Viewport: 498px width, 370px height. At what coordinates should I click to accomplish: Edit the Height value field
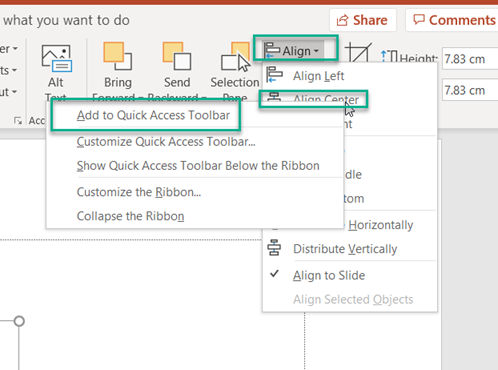(x=470, y=59)
